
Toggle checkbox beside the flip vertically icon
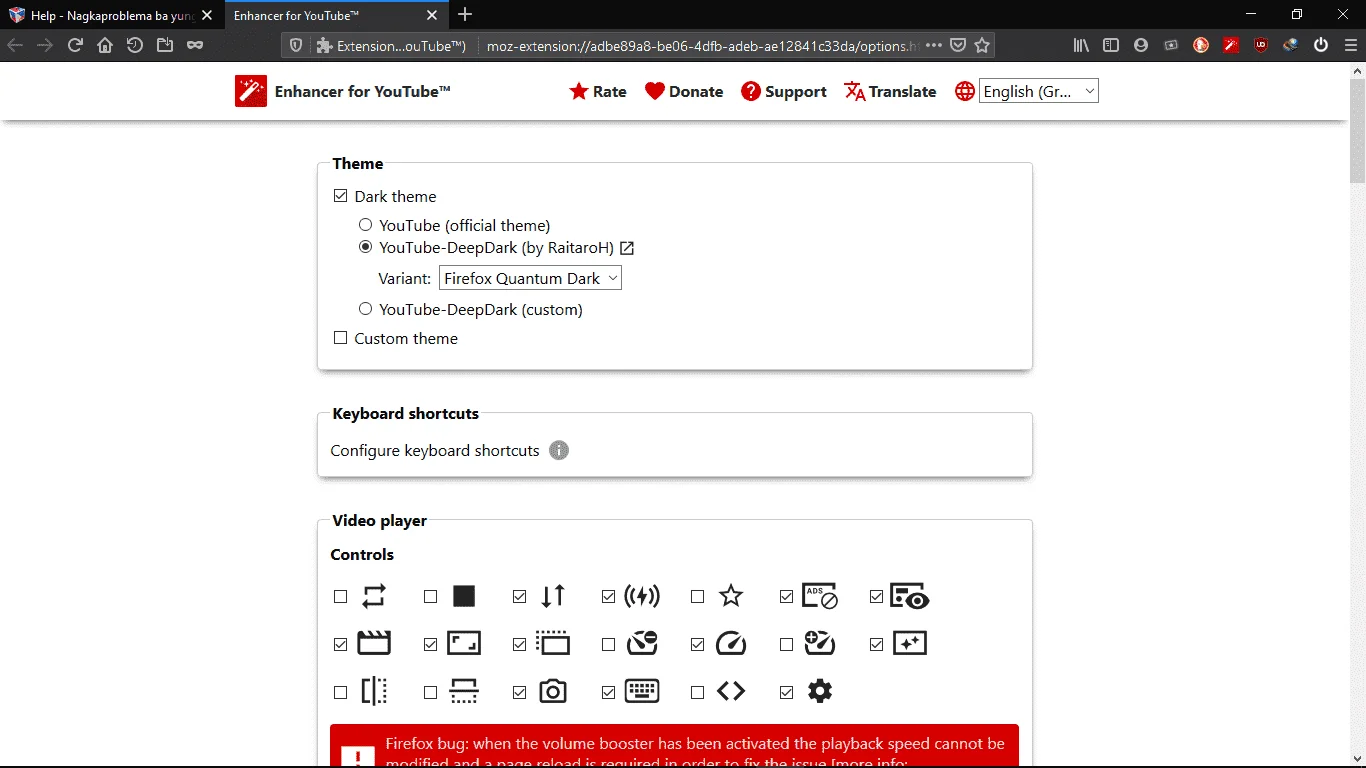click(x=430, y=692)
